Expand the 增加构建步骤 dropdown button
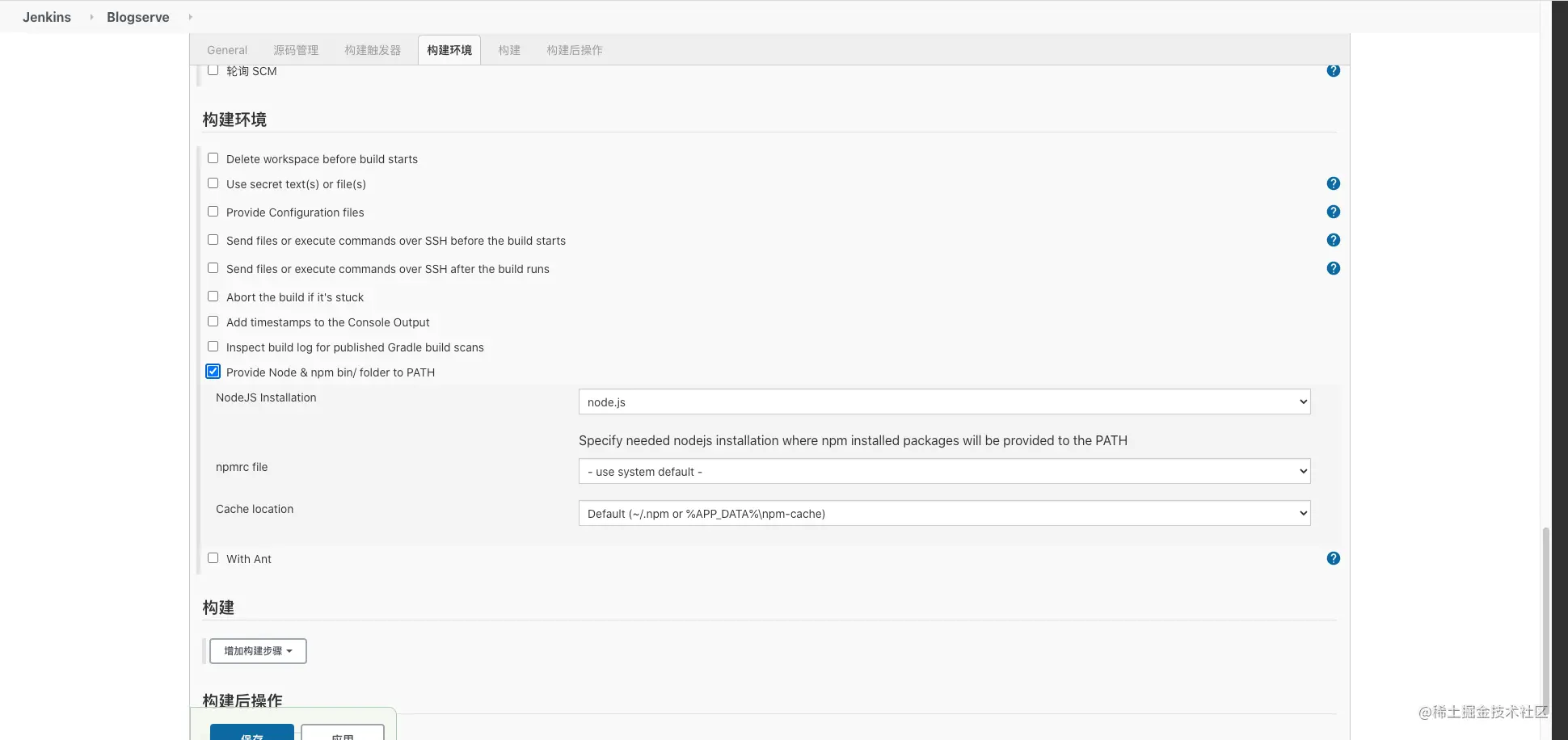Viewport: 1568px width, 740px height. click(x=258, y=651)
